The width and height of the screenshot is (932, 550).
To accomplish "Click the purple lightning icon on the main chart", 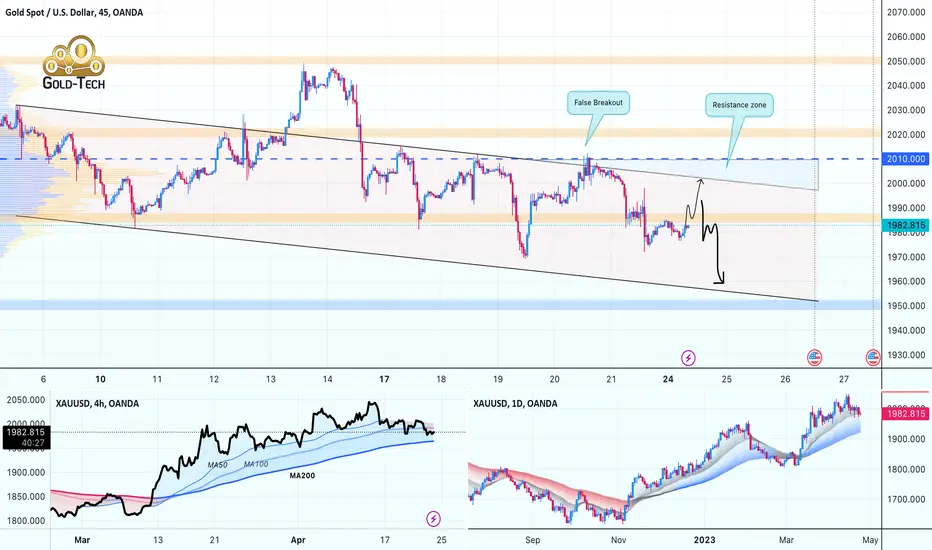I will (688, 358).
